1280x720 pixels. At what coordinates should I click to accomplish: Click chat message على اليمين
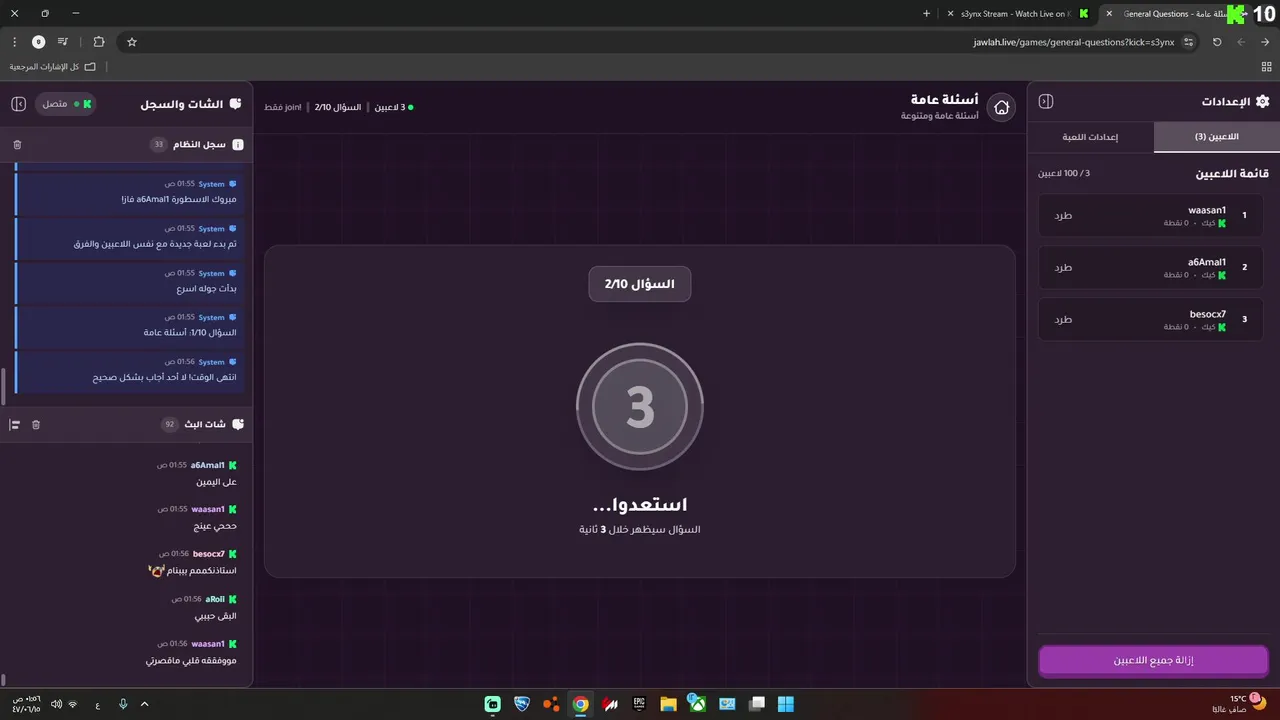coord(216,482)
